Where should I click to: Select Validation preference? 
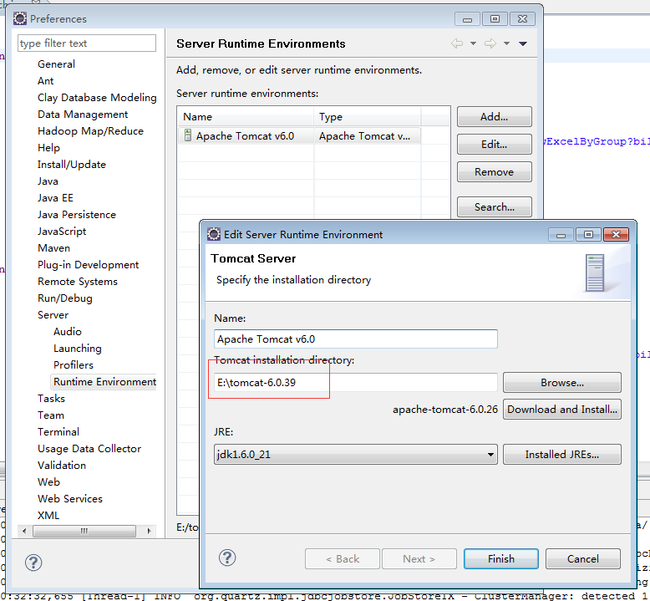click(62, 465)
